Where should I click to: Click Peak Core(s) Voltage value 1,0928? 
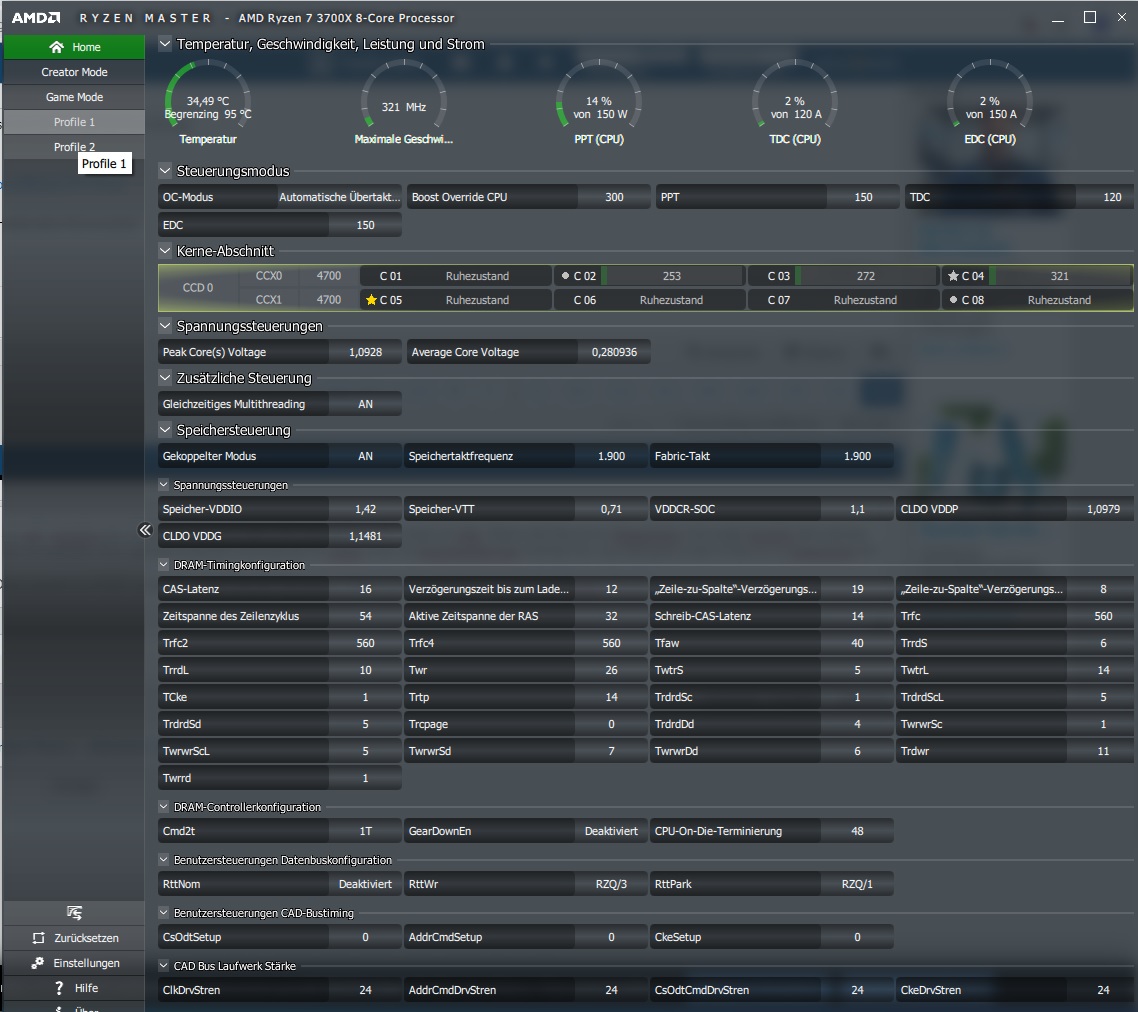365,352
